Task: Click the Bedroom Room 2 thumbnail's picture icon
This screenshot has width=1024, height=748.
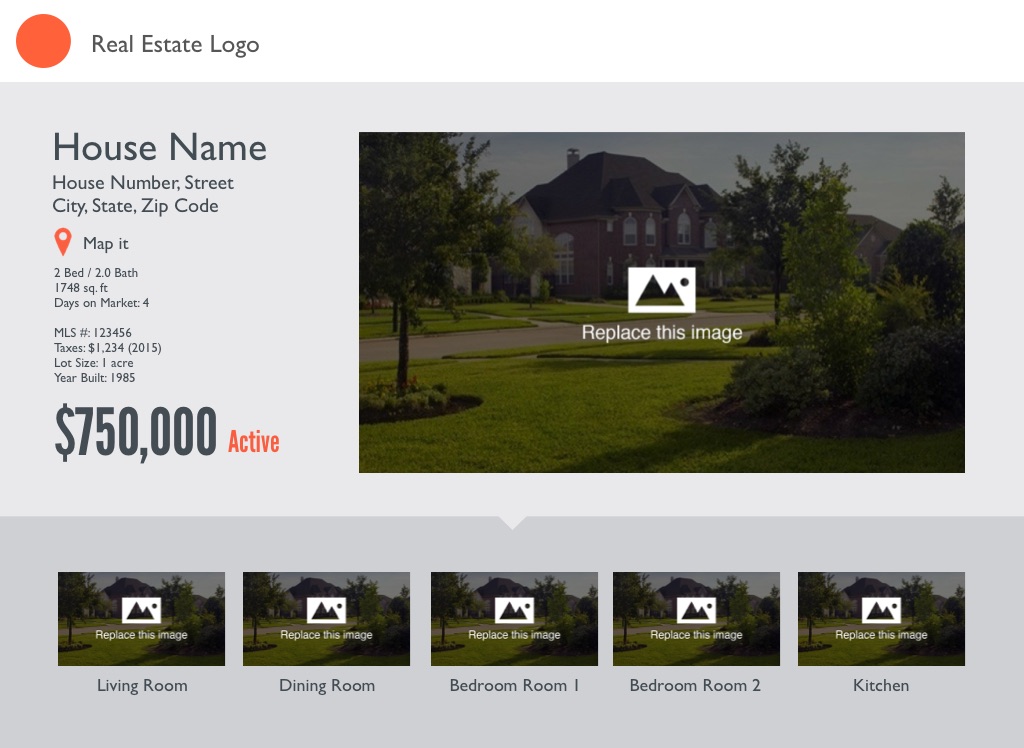Action: [696, 610]
